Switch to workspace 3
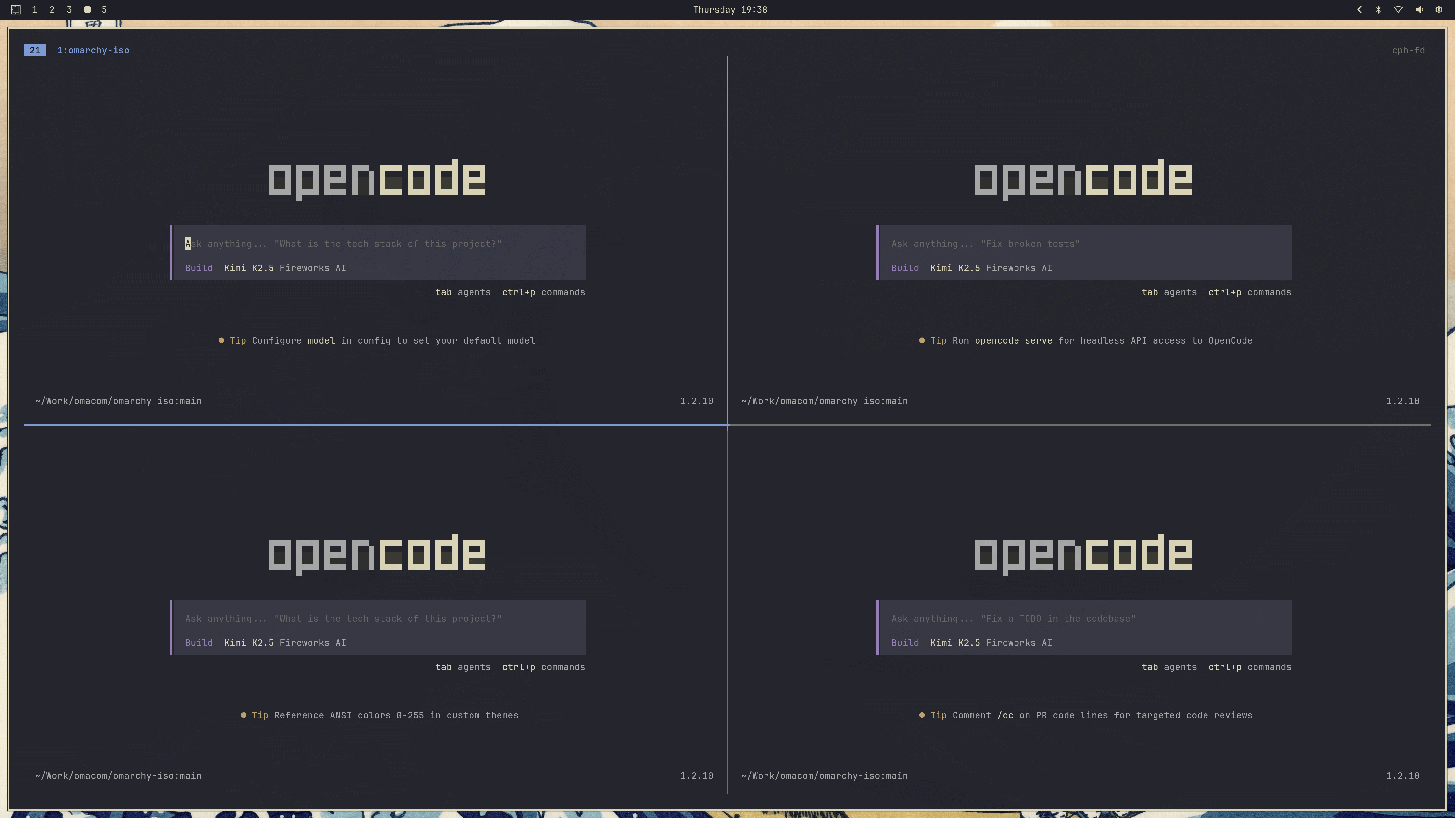This screenshot has width=1456, height=819. coord(69,10)
